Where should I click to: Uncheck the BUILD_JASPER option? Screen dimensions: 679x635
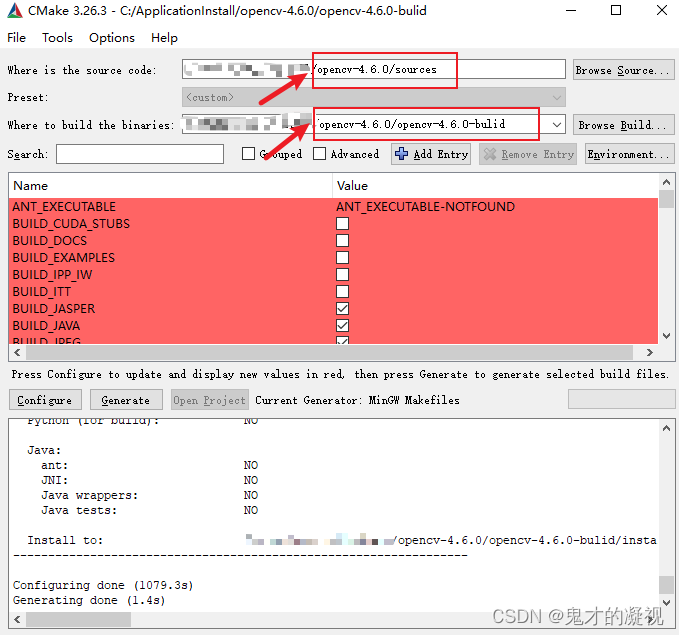343,308
